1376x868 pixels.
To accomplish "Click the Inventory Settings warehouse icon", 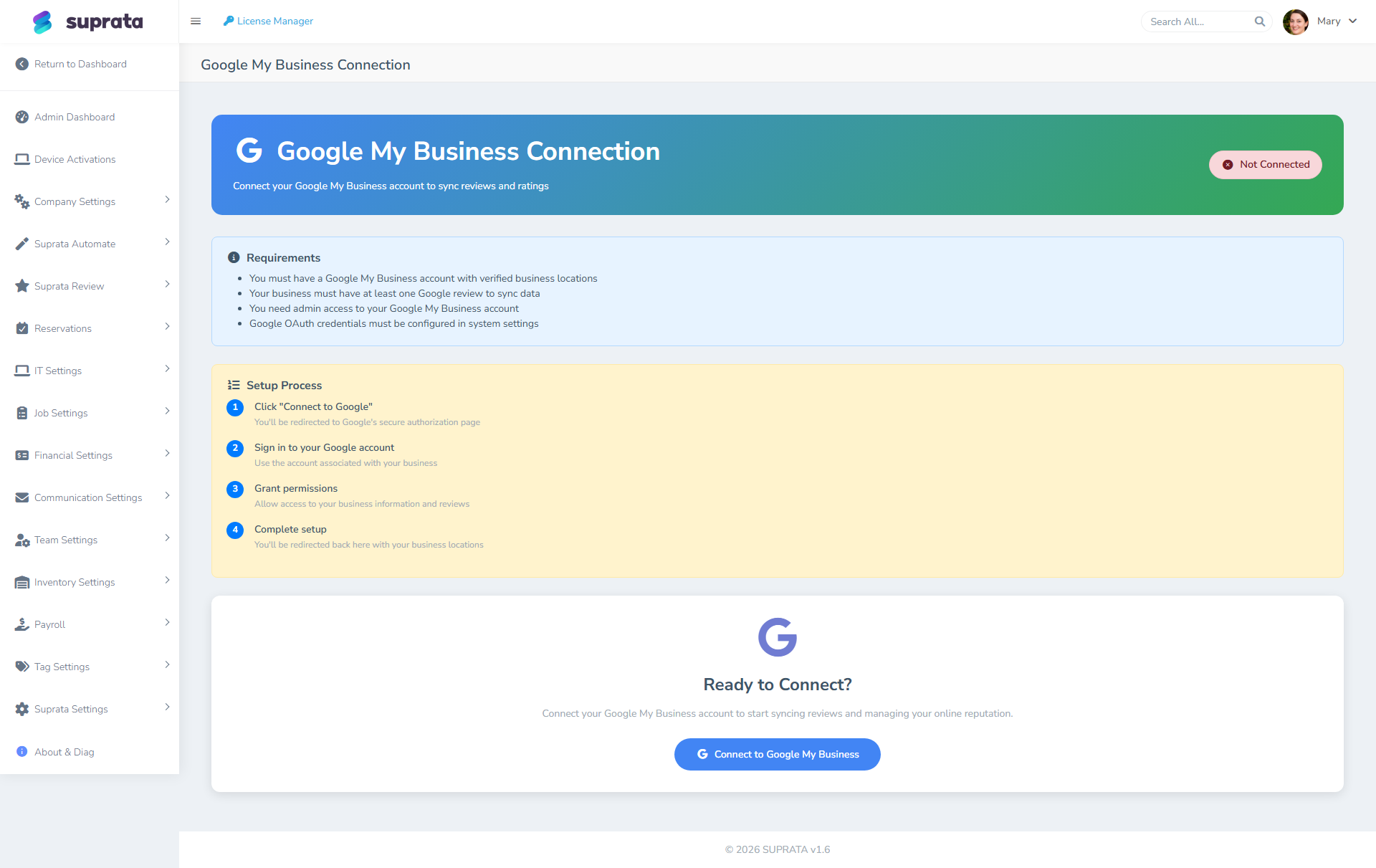I will click(22, 582).
